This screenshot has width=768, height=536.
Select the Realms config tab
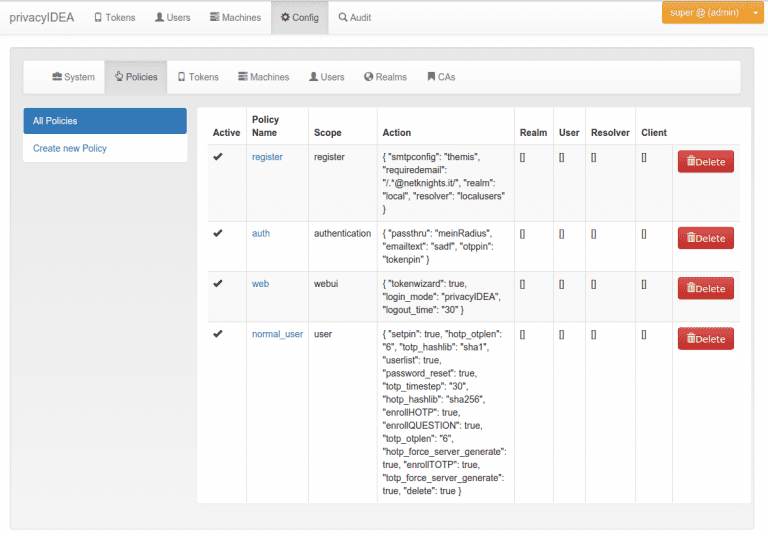pos(385,77)
